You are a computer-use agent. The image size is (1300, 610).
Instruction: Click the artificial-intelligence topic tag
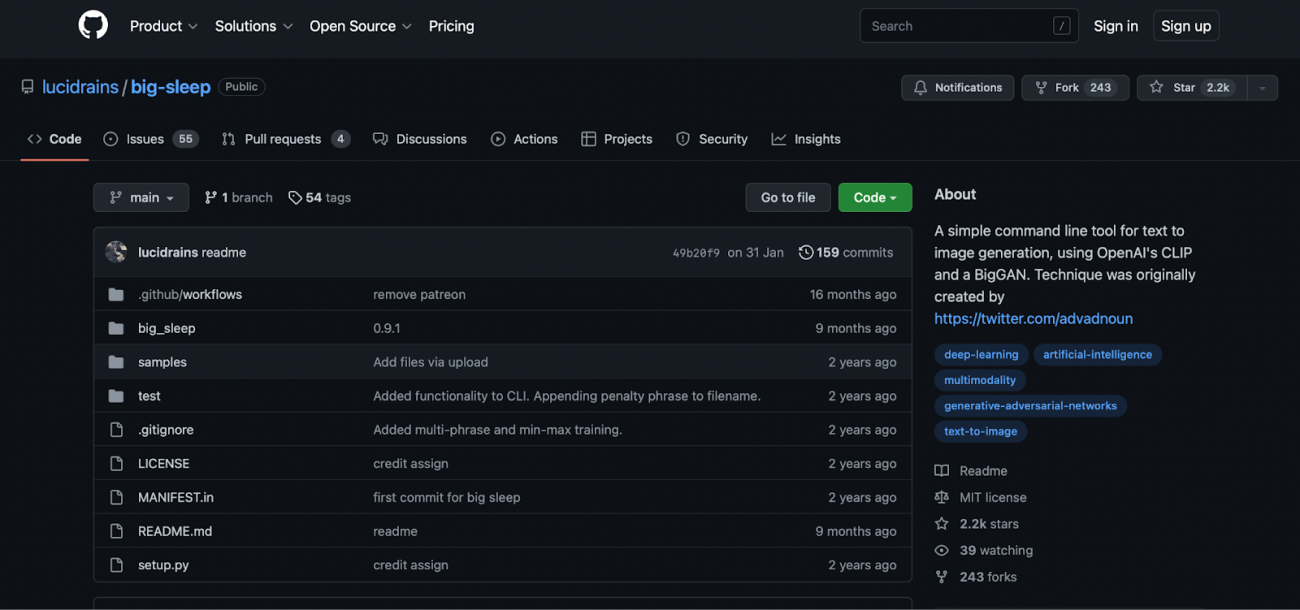[x=1097, y=355]
